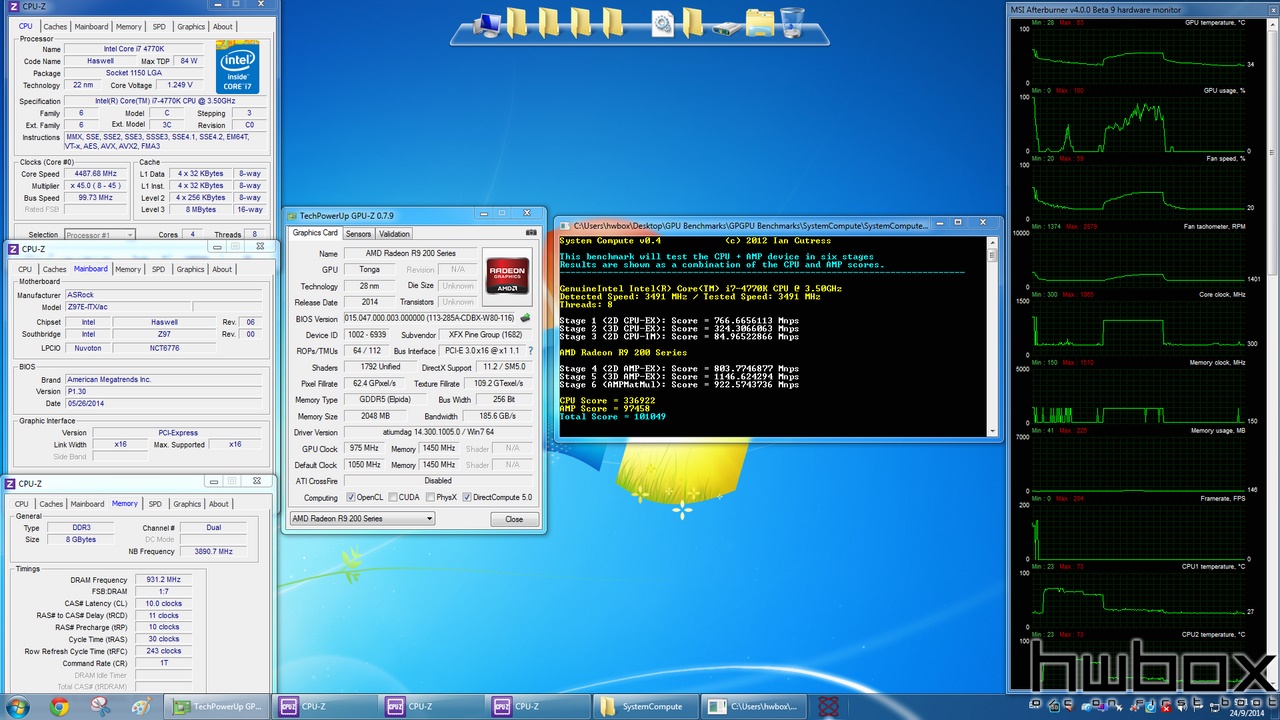Open the About tab in the bottom CPU-Z window
The height and width of the screenshot is (720, 1280).
(x=219, y=504)
